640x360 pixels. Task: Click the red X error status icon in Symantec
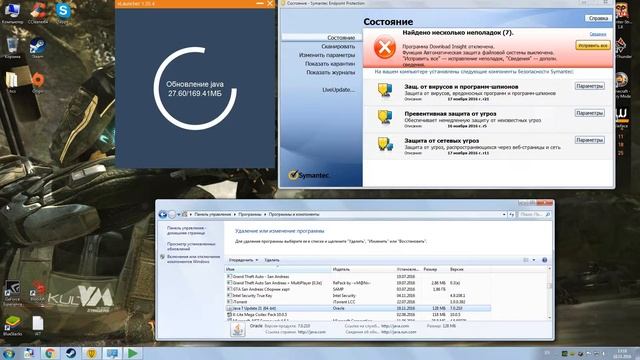point(384,48)
